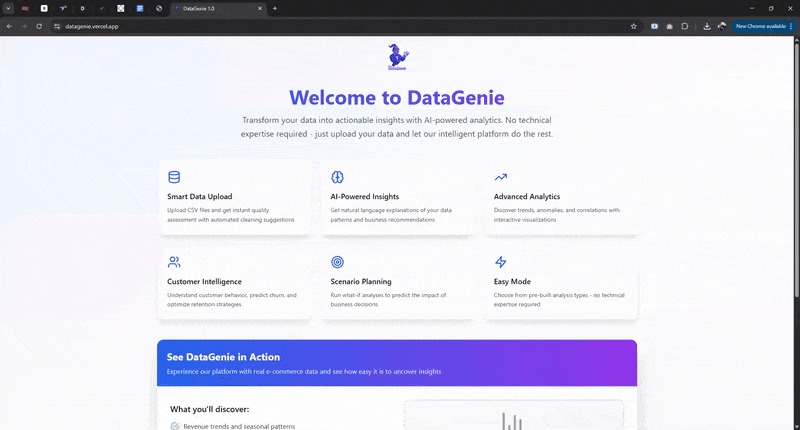Click the checkmark beside Revenue trends
The width and height of the screenshot is (800, 430).
[x=175, y=426]
